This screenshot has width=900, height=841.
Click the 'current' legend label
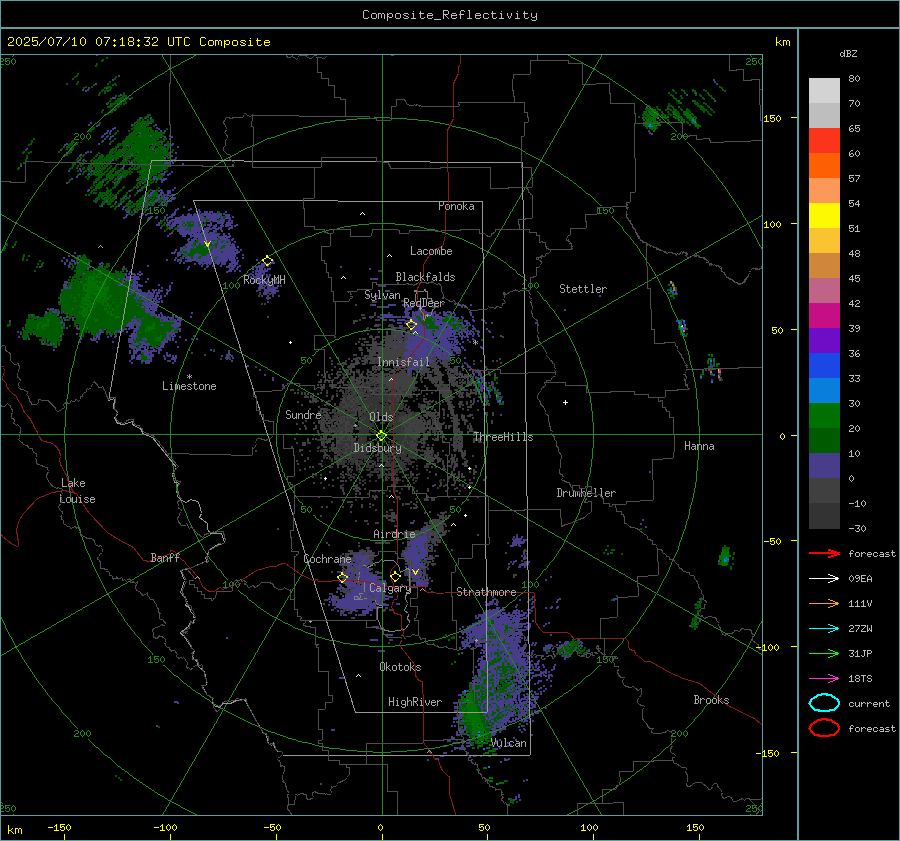869,703
